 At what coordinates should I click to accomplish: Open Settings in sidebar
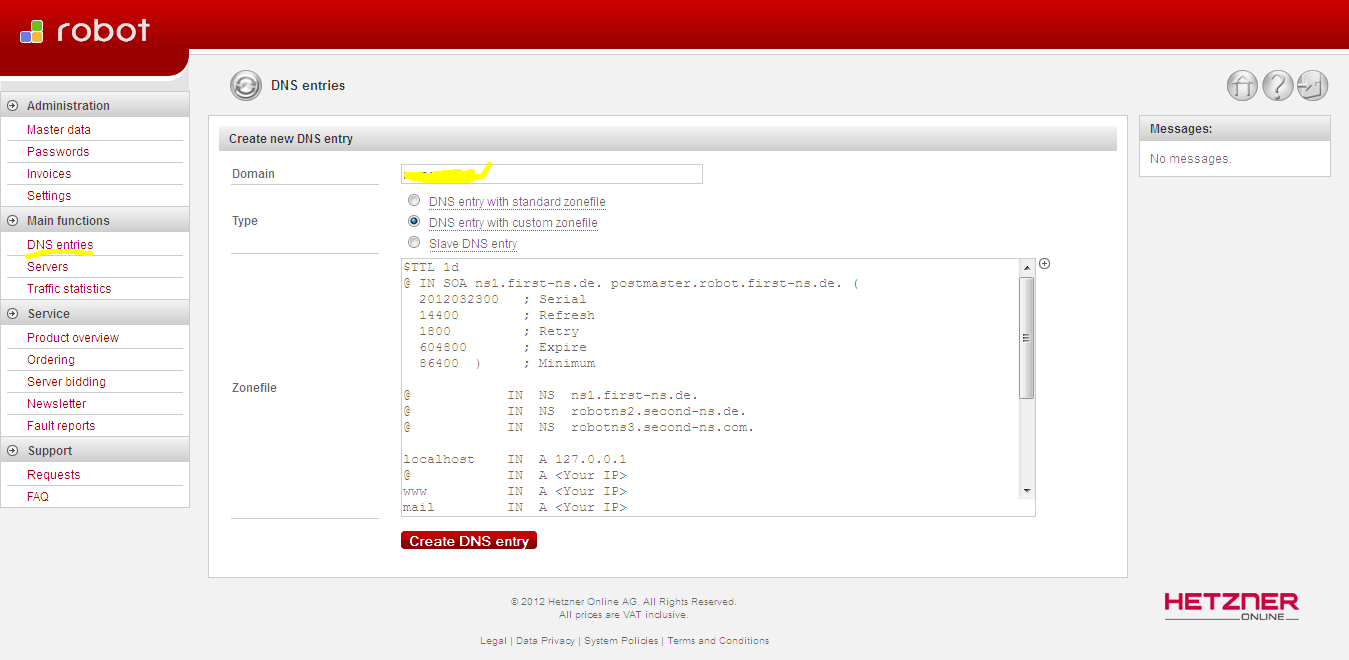(x=49, y=196)
